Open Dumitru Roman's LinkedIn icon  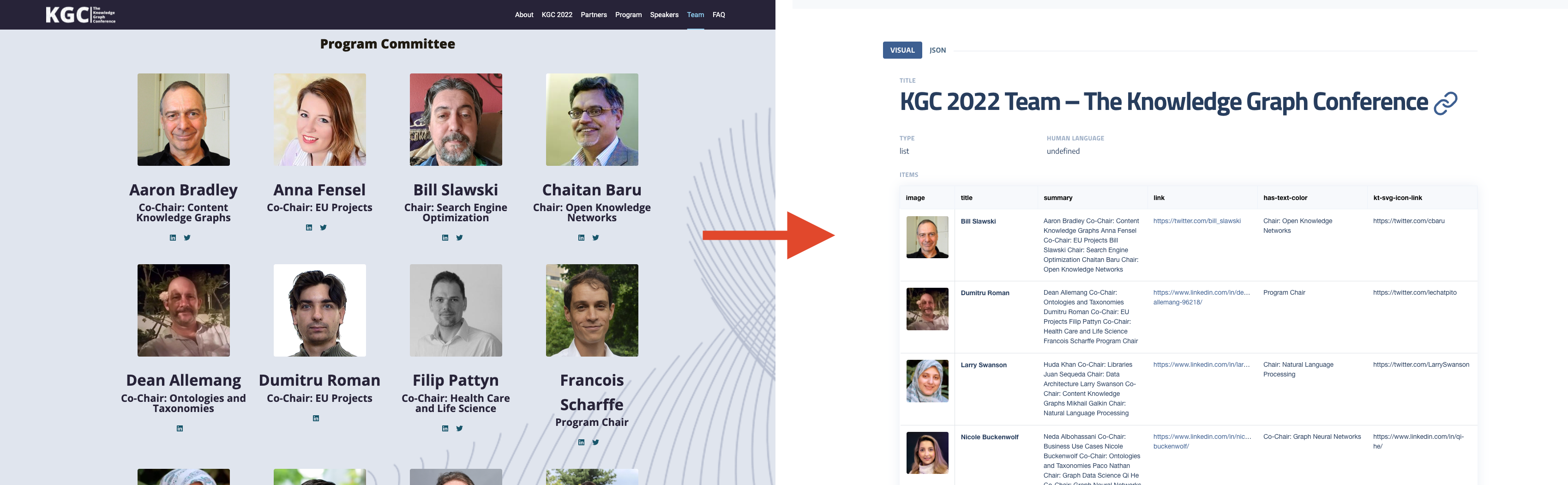click(x=316, y=418)
